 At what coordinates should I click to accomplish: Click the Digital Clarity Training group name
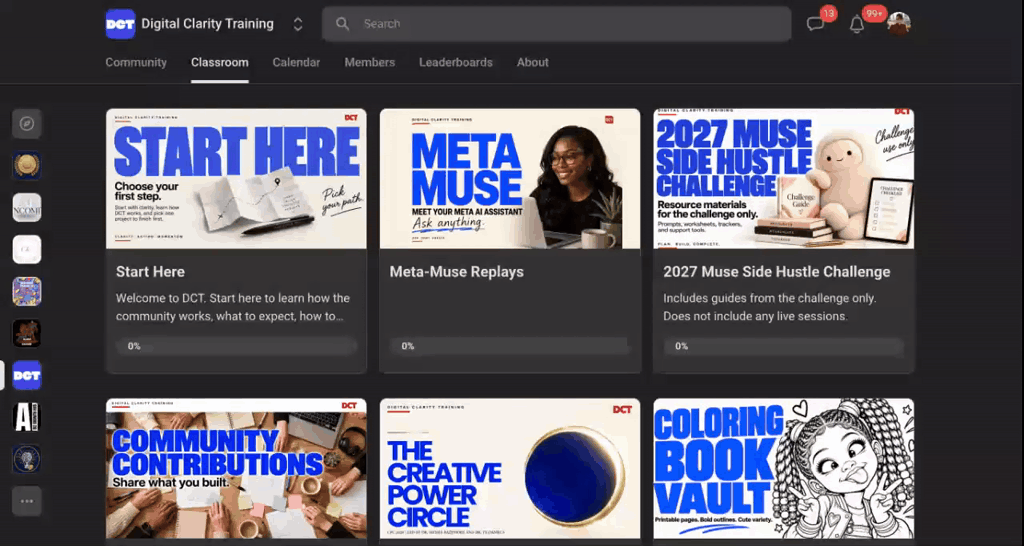208,24
